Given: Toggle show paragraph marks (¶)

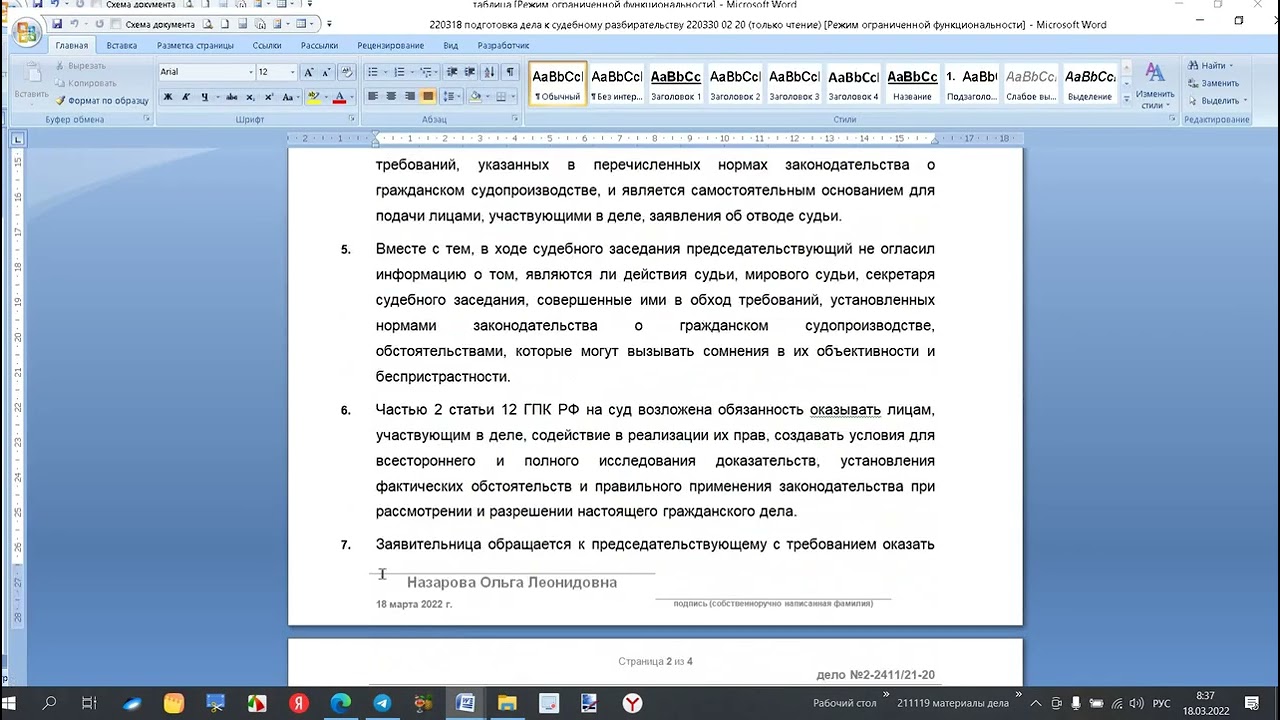Looking at the screenshot, I should click(510, 72).
